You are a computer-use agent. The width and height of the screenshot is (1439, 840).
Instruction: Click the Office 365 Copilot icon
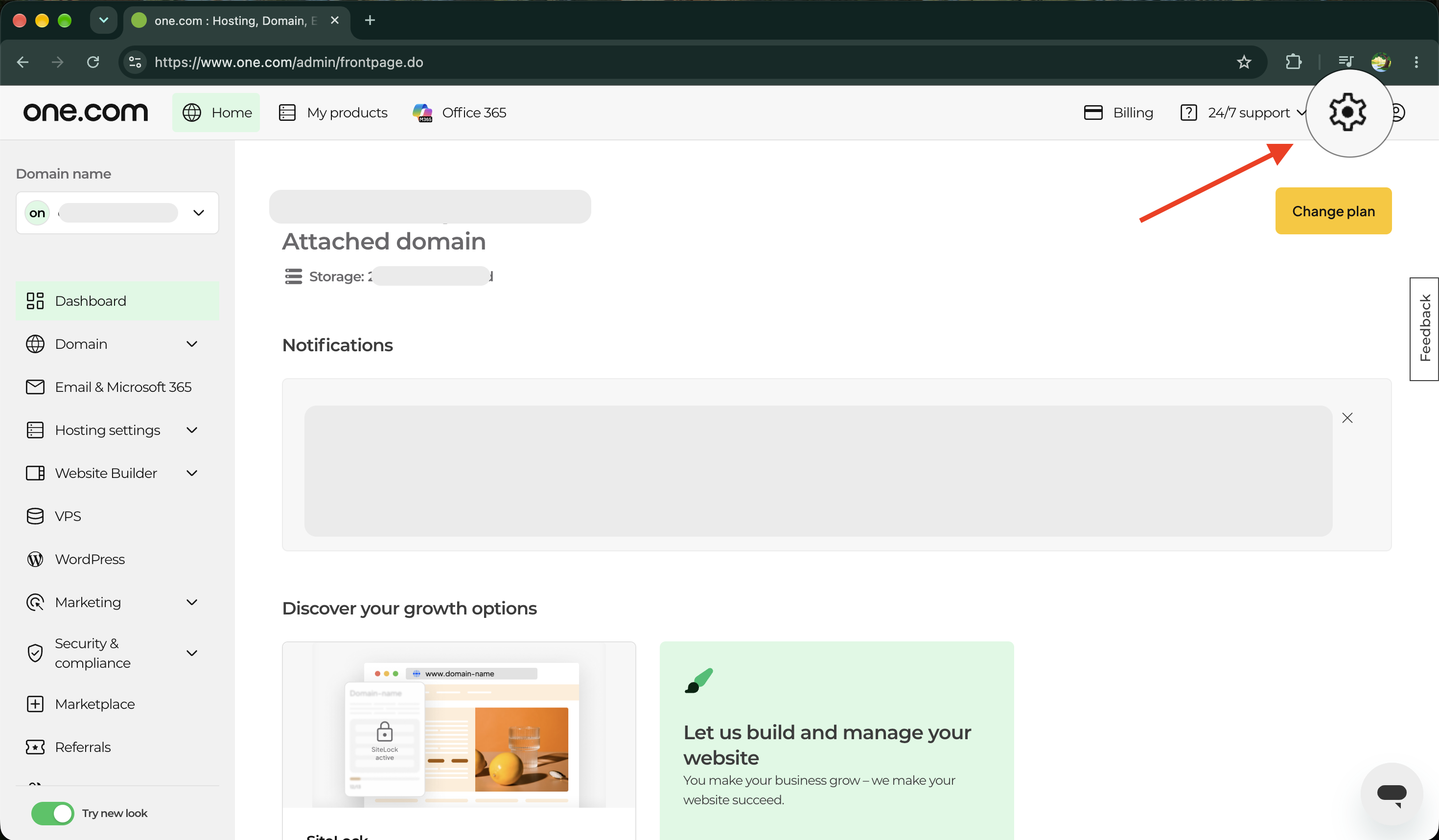tap(422, 113)
